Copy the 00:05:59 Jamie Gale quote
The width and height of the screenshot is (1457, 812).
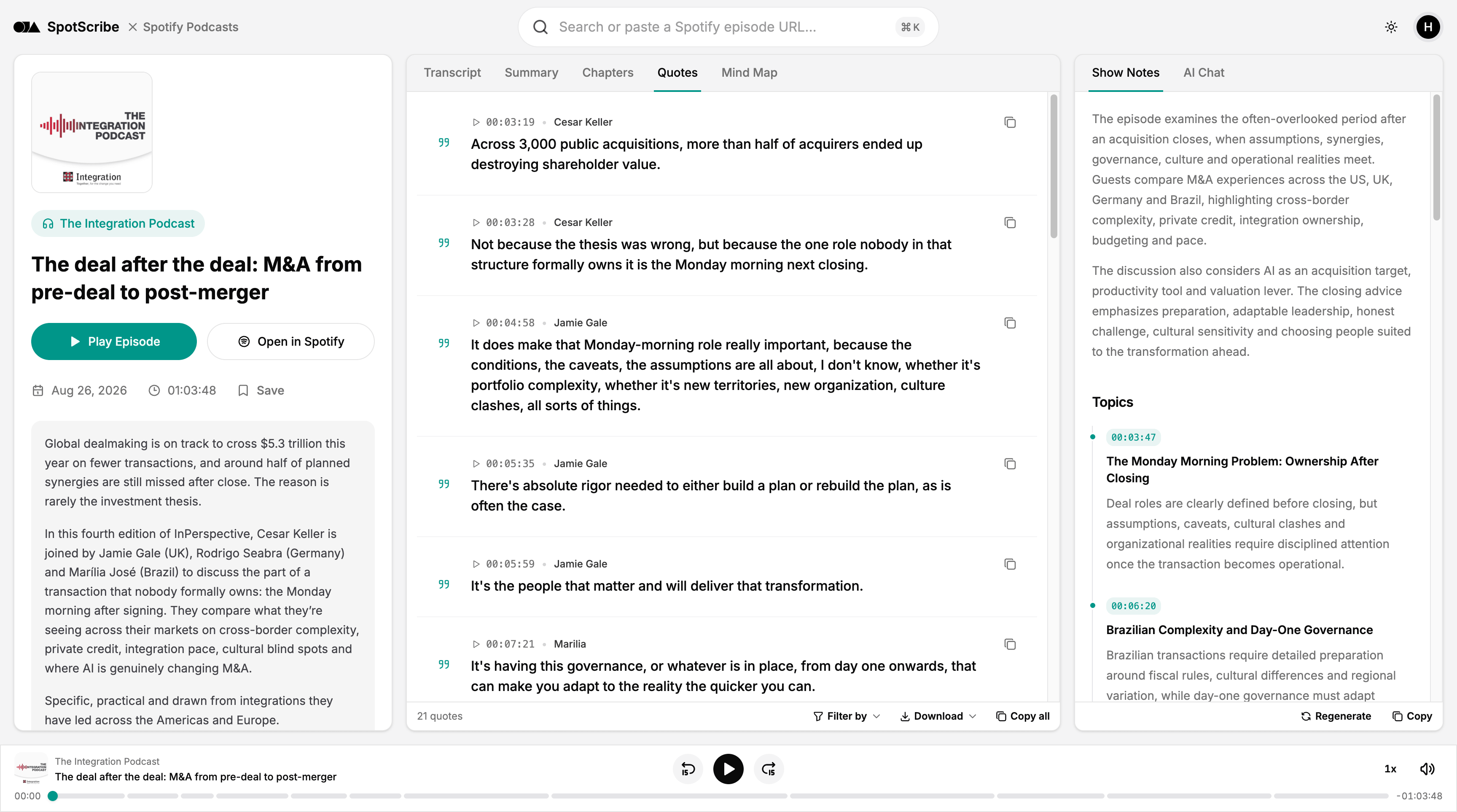tap(1010, 564)
